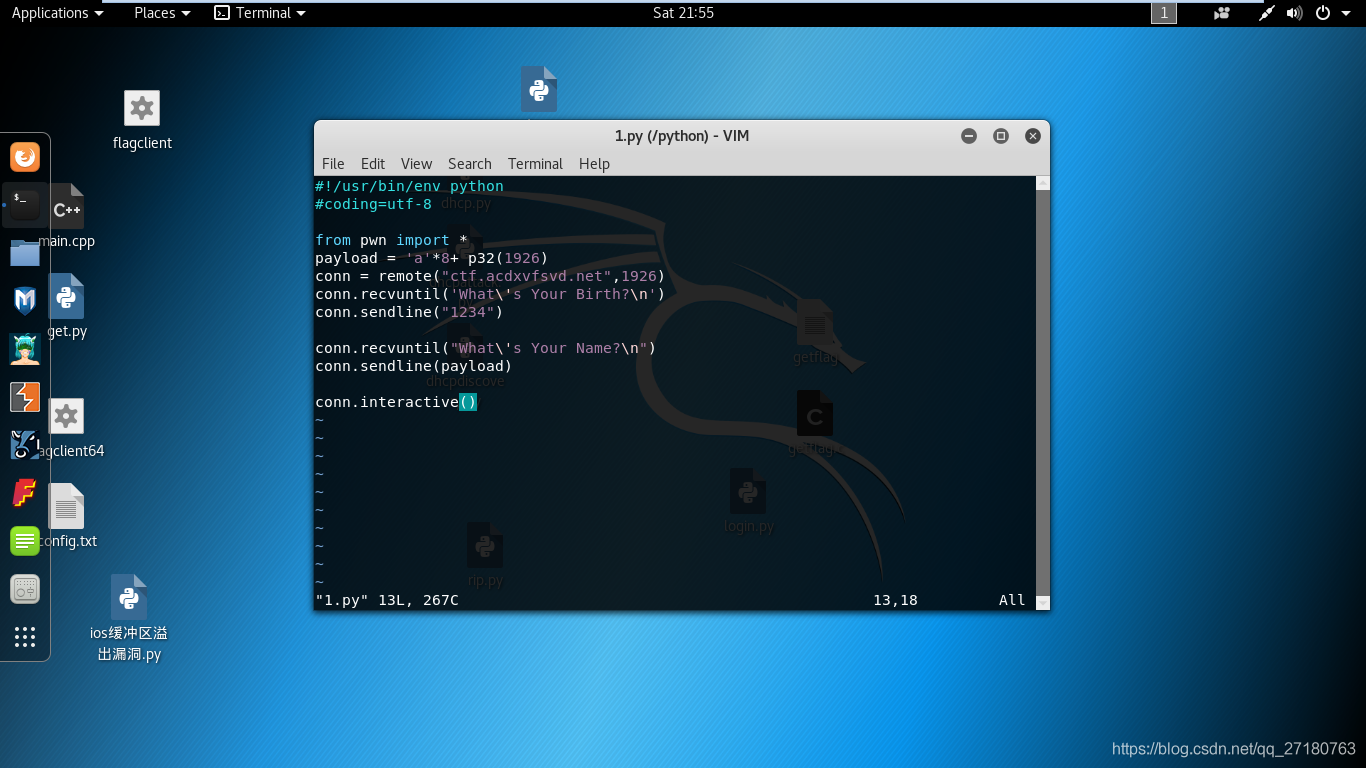
Task: Open the Applications menu in top bar
Action: (57, 13)
